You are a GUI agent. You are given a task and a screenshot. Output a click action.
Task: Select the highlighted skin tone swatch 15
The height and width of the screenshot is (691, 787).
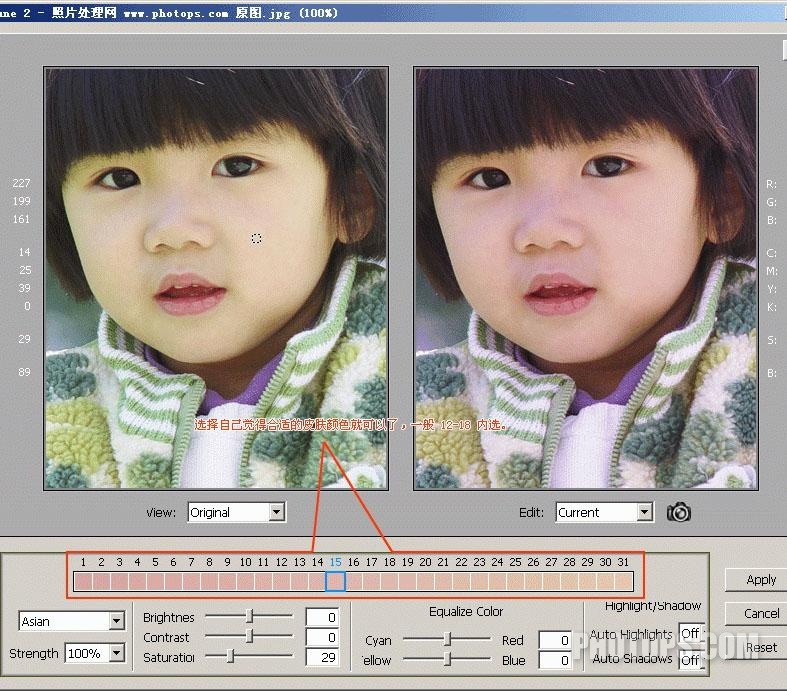(x=336, y=582)
